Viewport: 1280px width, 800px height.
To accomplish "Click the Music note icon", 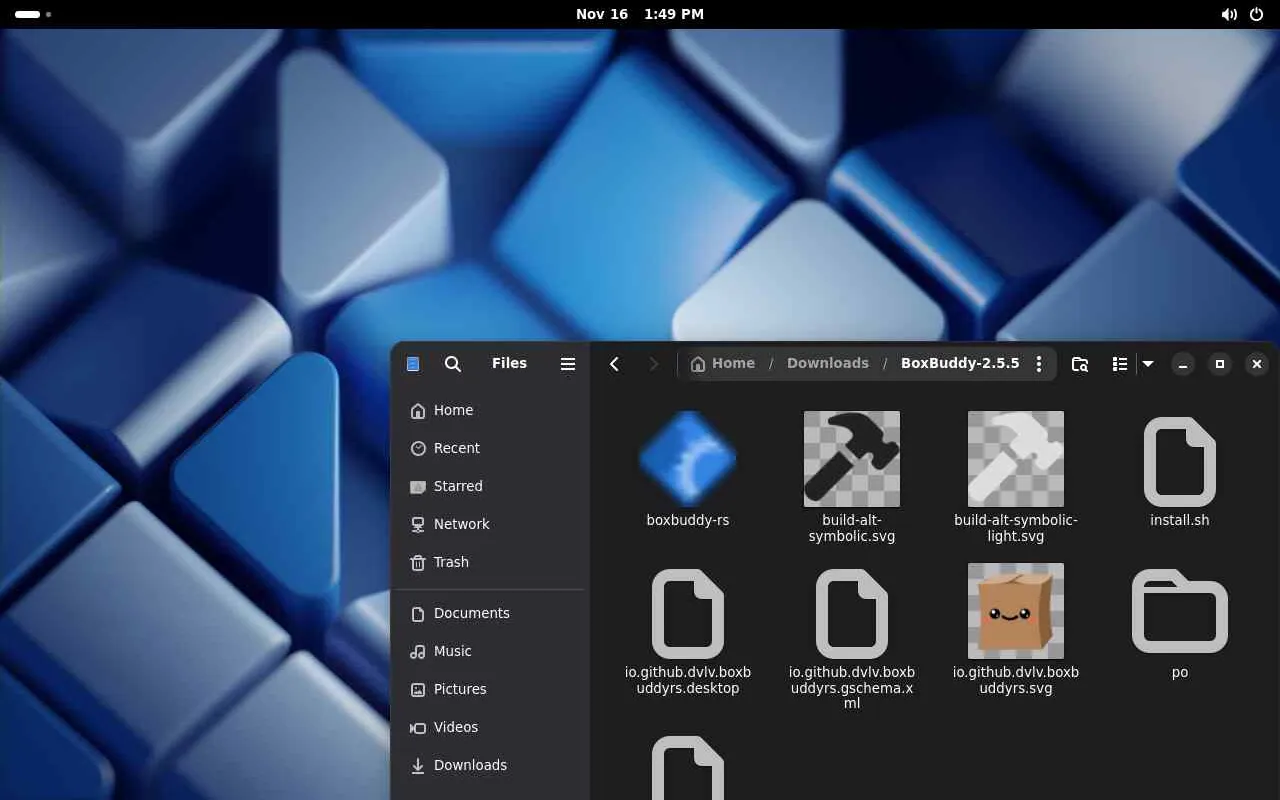I will pyautogui.click(x=418, y=652).
